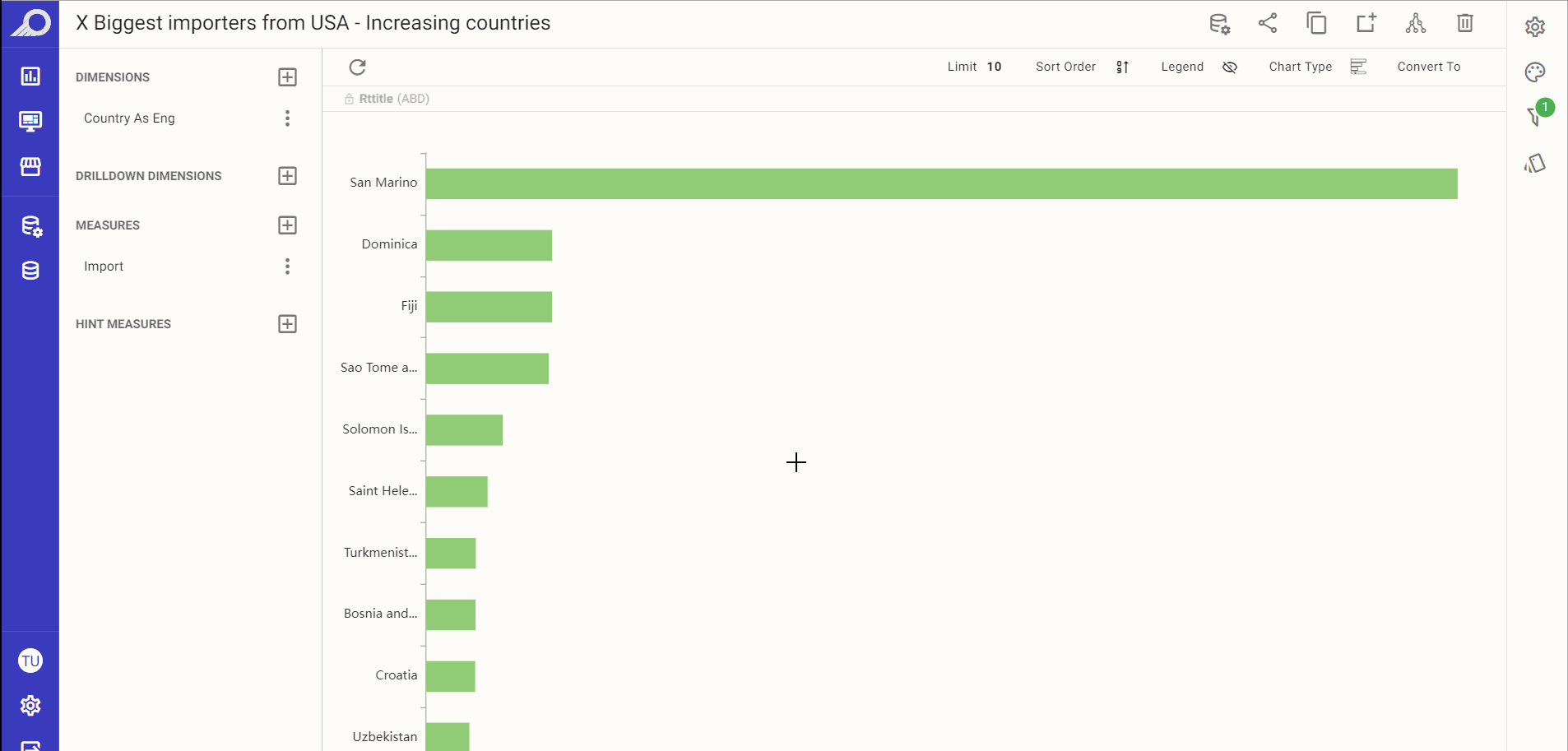Click the Turkmenist... axis label
The image size is (1568, 751).
click(380, 553)
